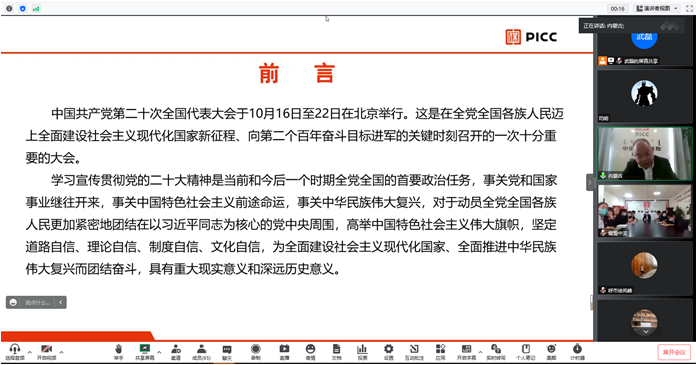Viewport: 696px width, 365px height.
Task: Open emoji picker in chat bar
Action: pos(13,302)
